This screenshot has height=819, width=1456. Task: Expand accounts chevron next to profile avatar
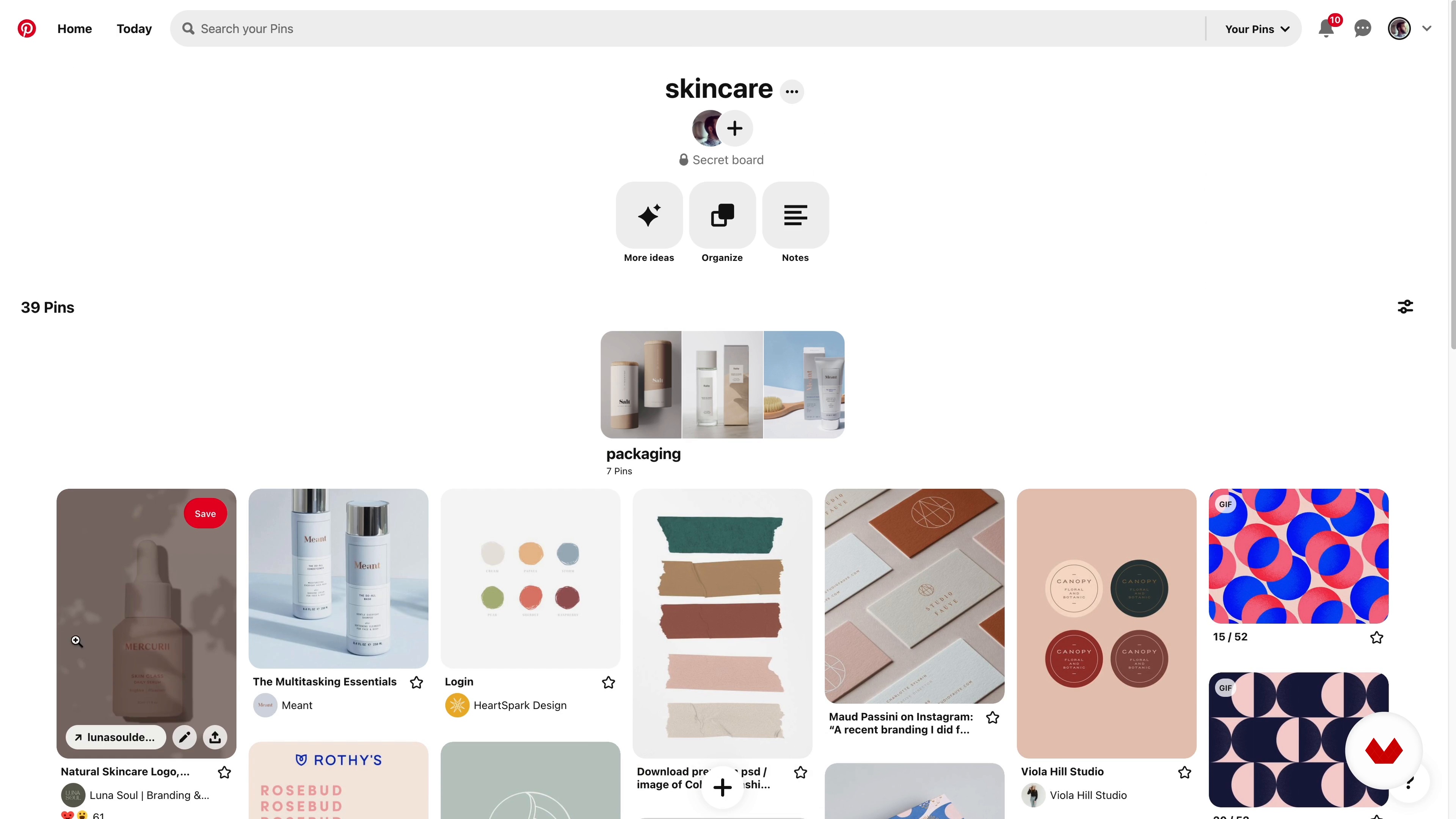(x=1426, y=28)
